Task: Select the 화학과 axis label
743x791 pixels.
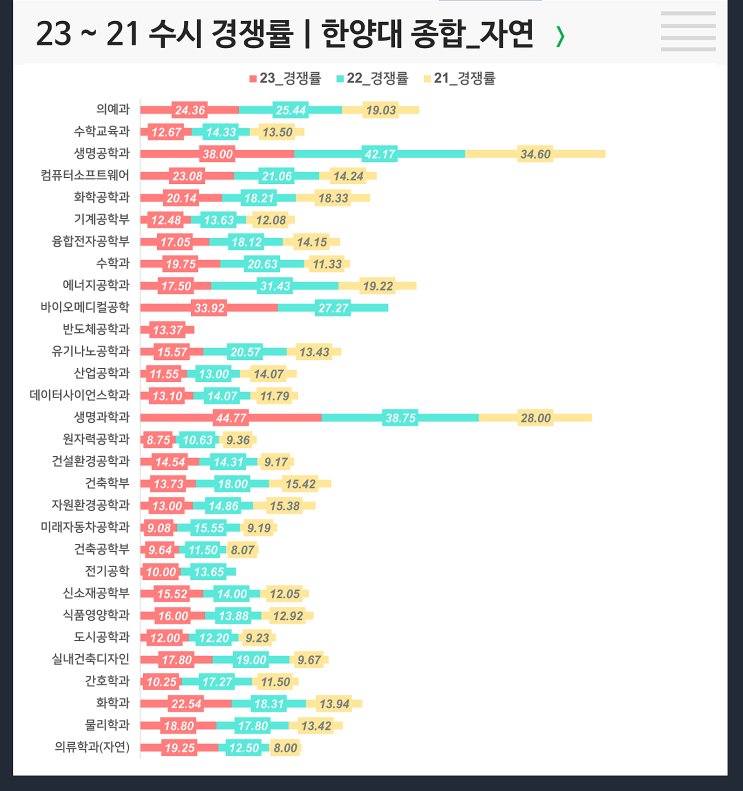Action: [113, 703]
